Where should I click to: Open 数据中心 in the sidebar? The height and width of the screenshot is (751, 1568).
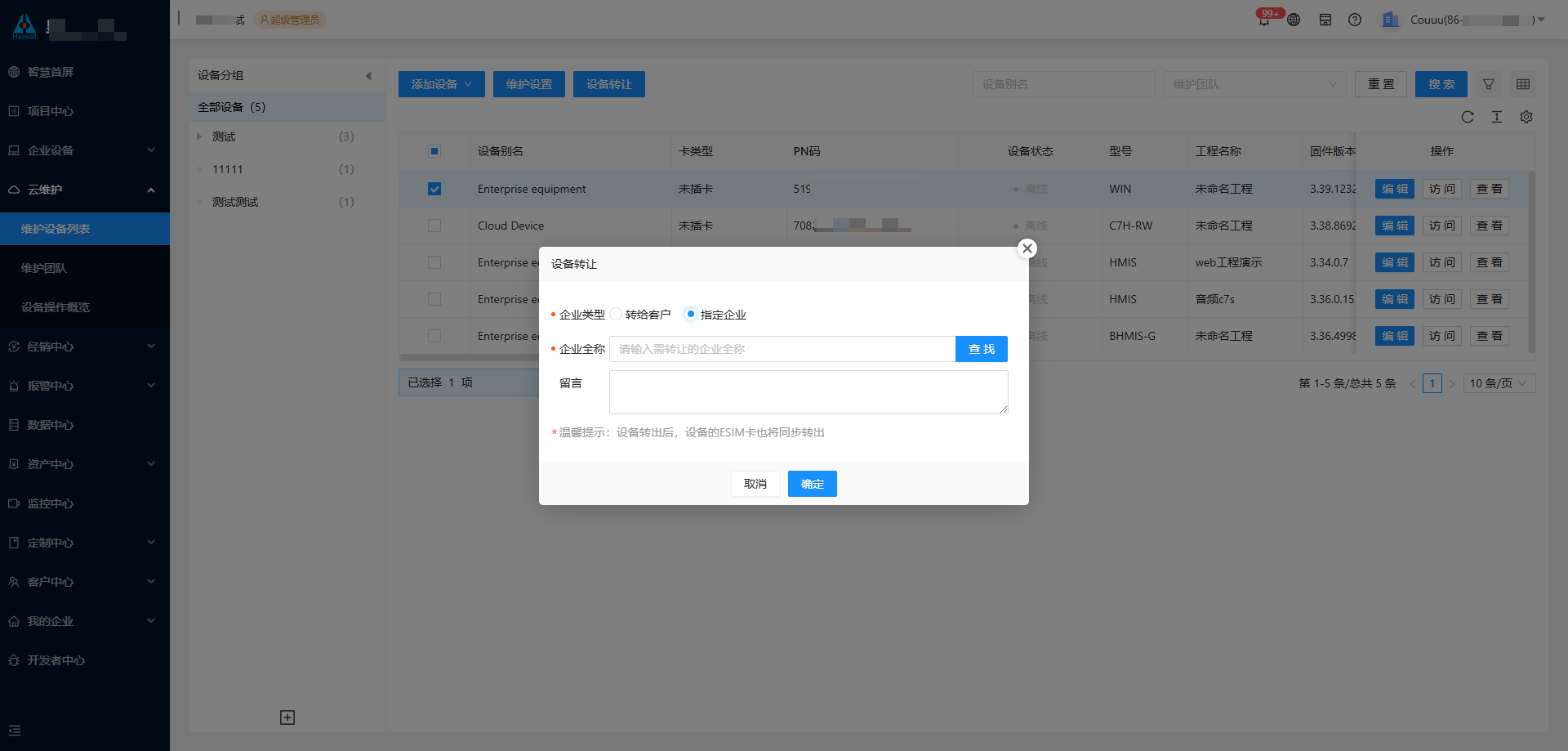85,425
